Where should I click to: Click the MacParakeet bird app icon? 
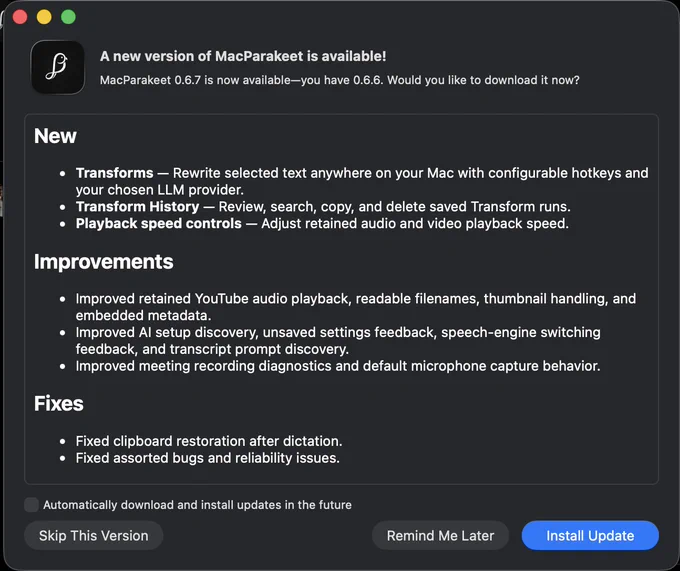[x=58, y=68]
